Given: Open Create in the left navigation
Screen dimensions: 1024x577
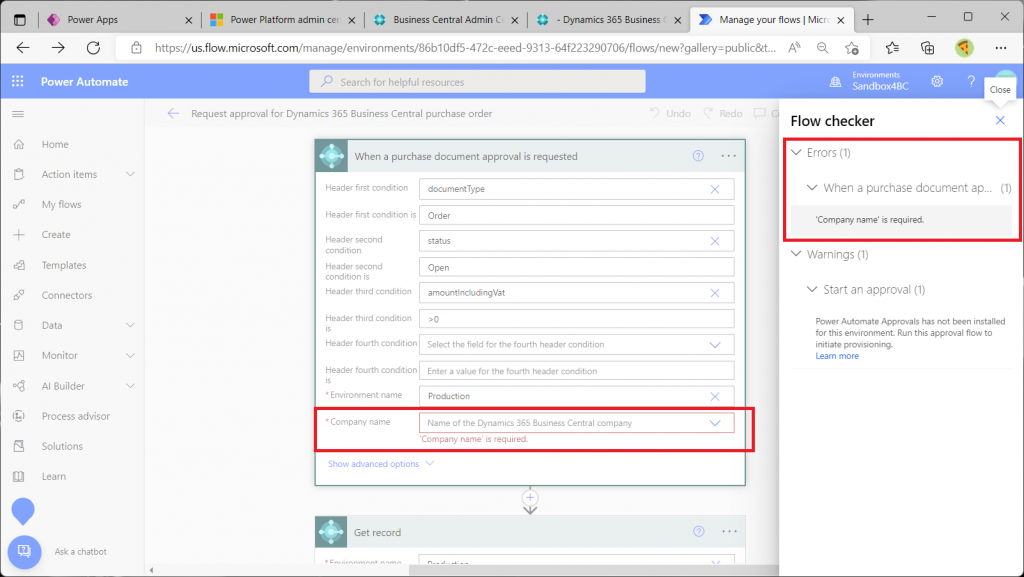Looking at the screenshot, I should point(56,234).
